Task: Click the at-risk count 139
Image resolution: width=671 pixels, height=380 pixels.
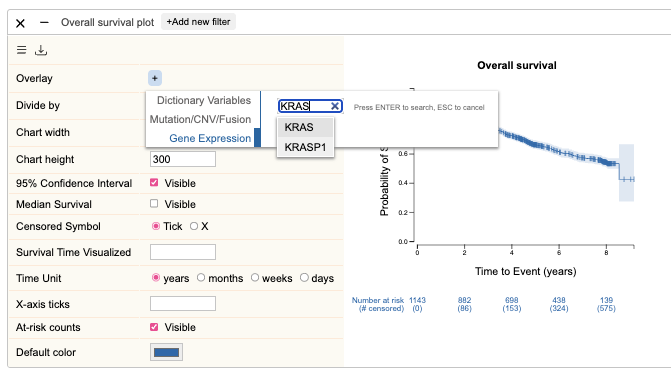Action: pos(606,300)
